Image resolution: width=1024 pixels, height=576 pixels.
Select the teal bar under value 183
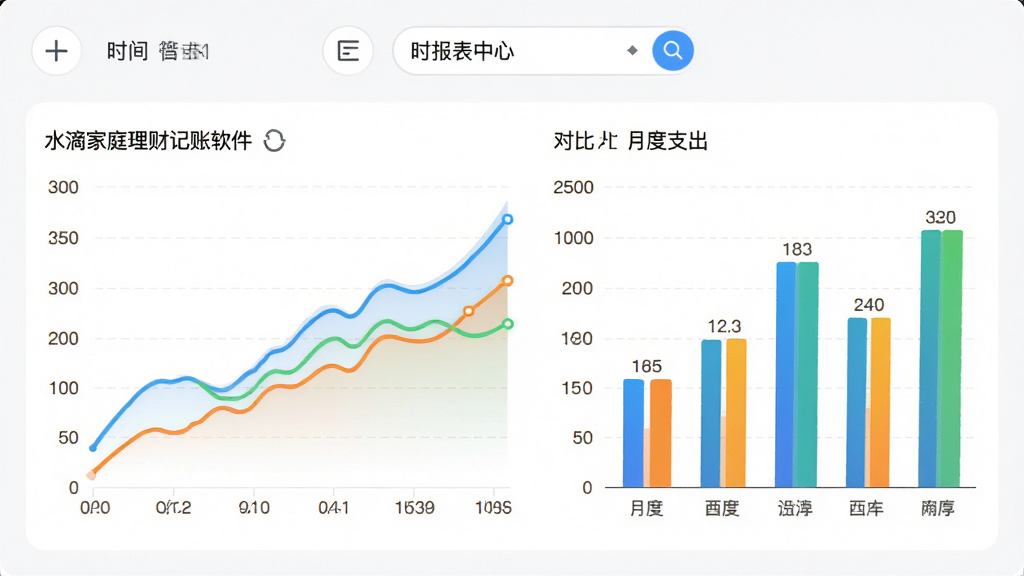pos(808,375)
